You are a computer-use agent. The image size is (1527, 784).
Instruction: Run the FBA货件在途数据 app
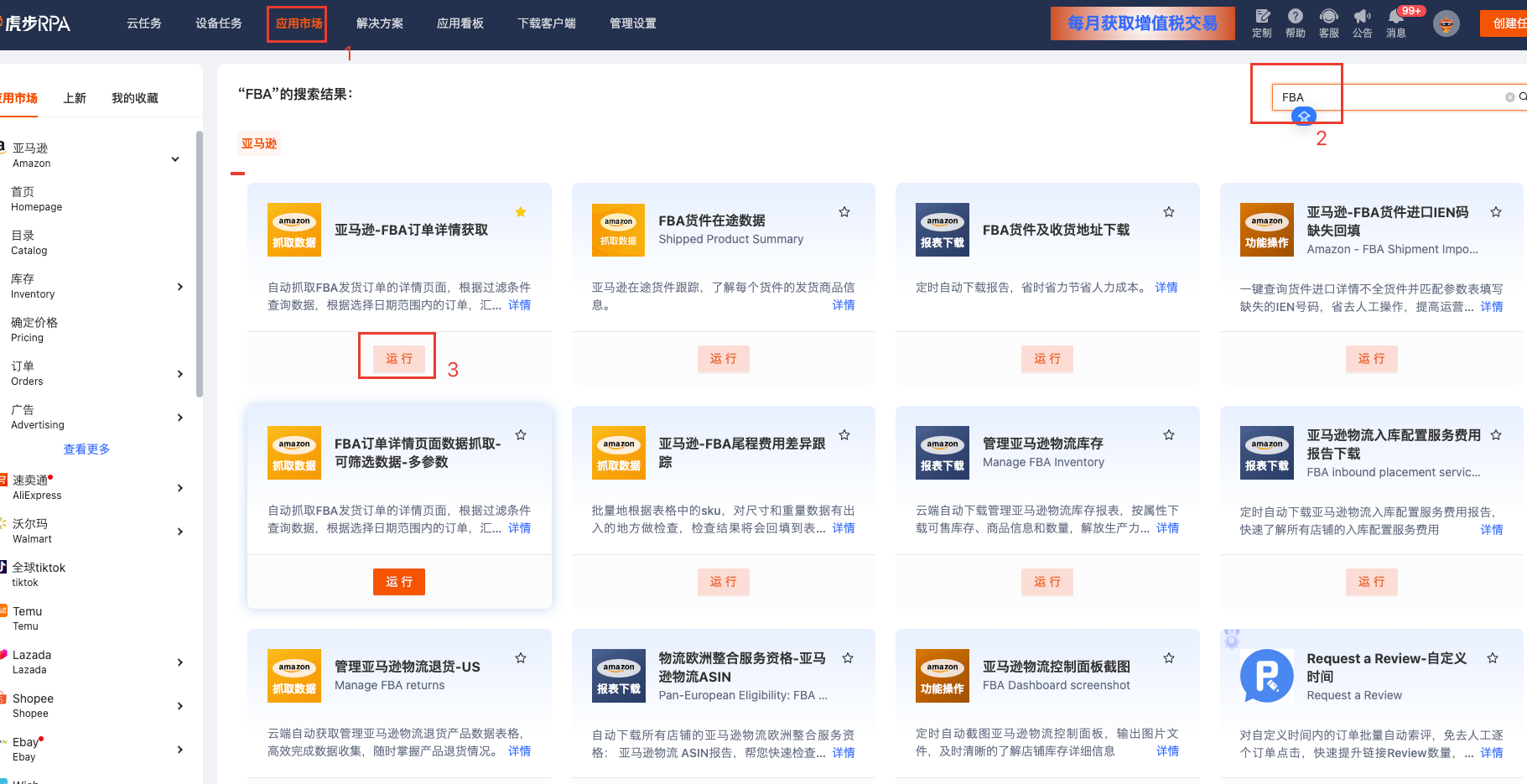[724, 359]
